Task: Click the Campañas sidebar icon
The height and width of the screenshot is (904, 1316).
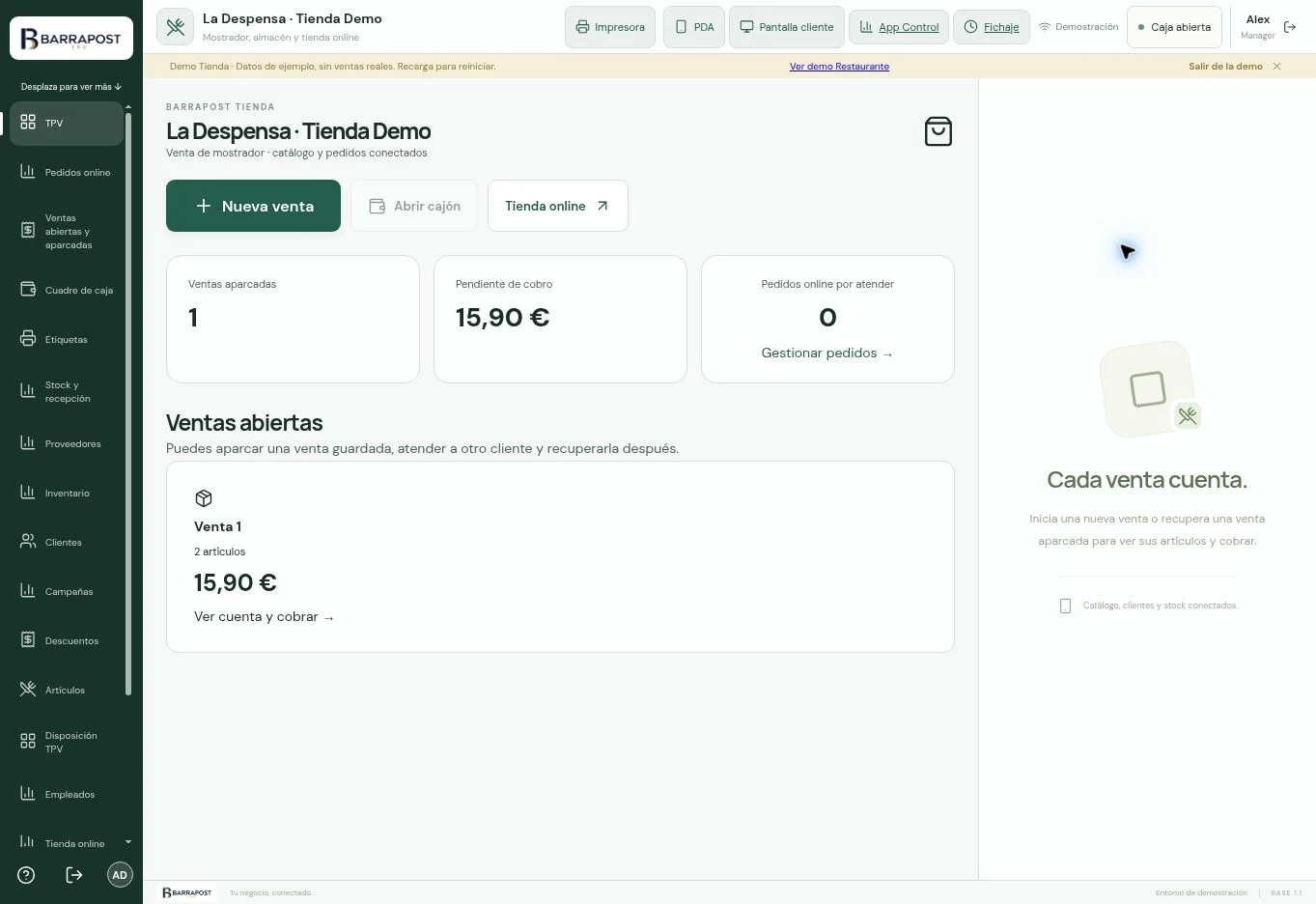Action: [28, 591]
